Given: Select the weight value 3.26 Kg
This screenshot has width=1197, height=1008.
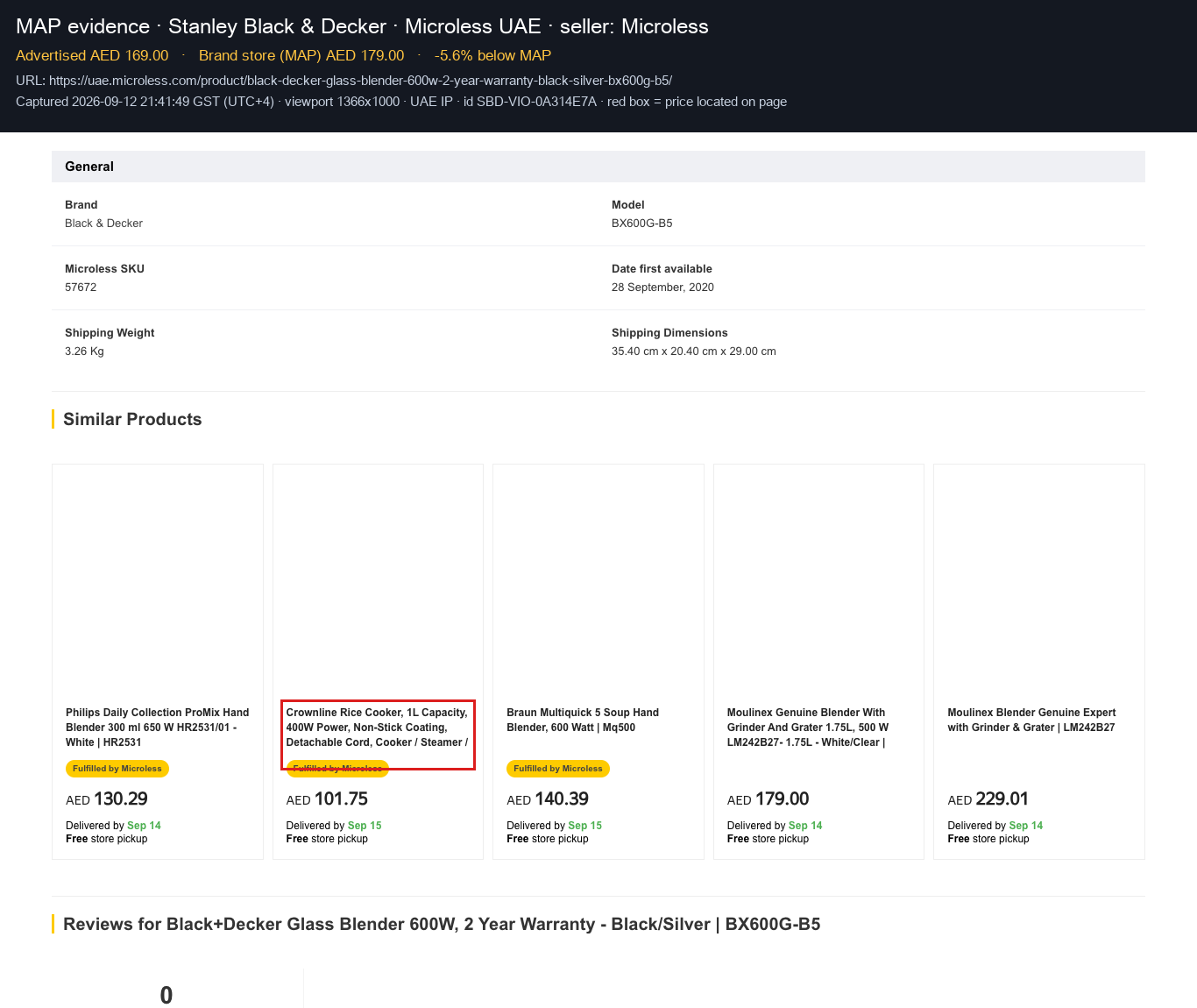Looking at the screenshot, I should (x=84, y=351).
